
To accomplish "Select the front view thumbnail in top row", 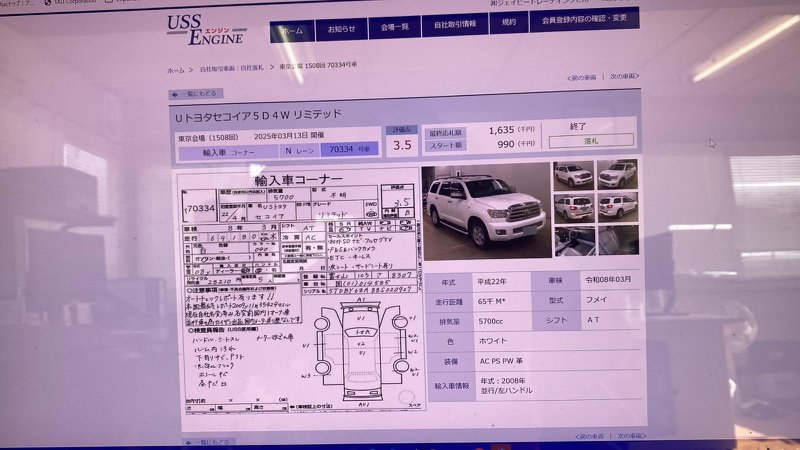I will point(617,174).
